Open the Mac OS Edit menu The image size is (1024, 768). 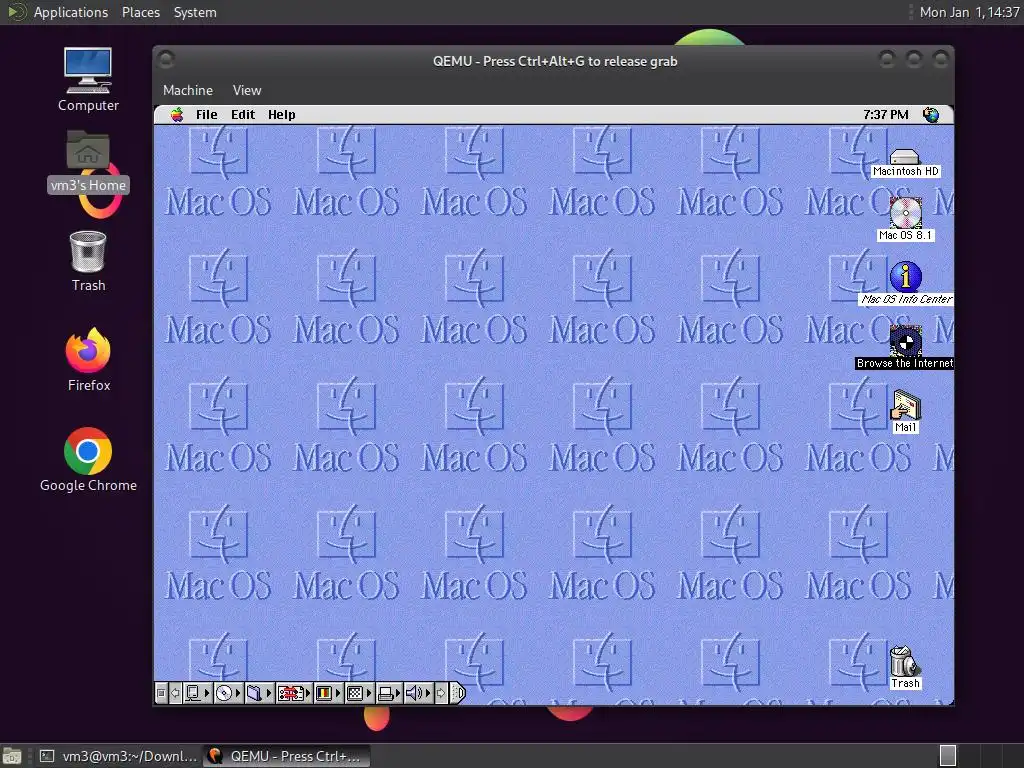(243, 115)
